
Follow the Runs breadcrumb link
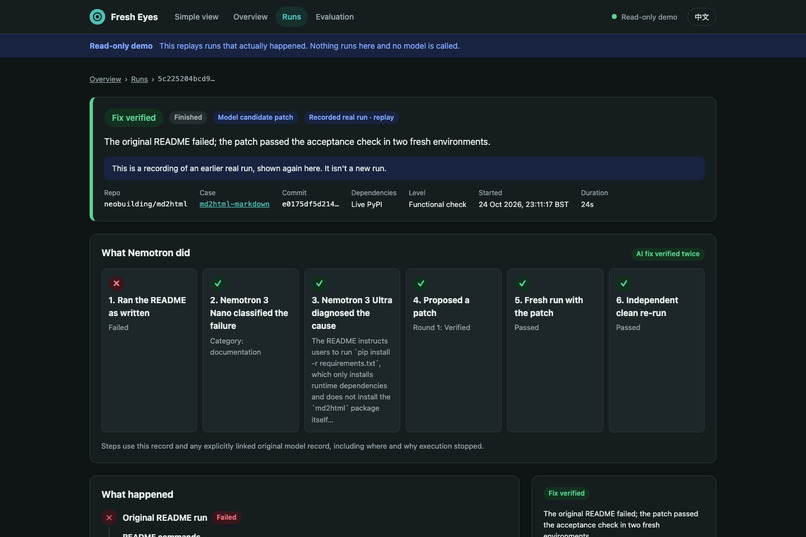139,79
